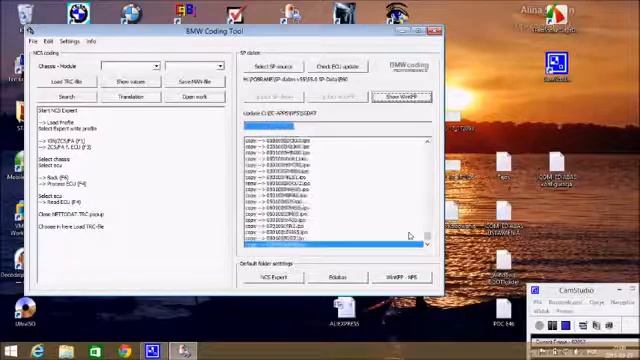Open the Info menu
Viewport: 640px width, 360px height.
(91, 41)
